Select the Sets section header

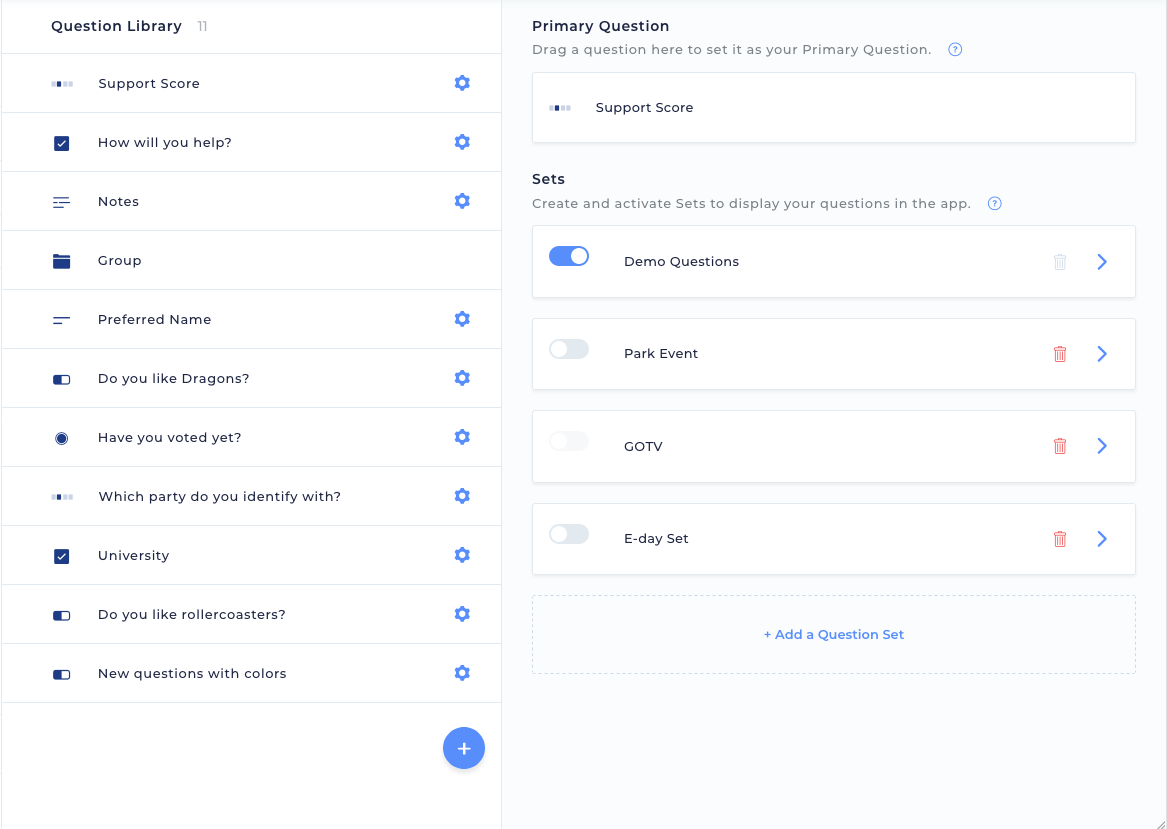coord(548,178)
